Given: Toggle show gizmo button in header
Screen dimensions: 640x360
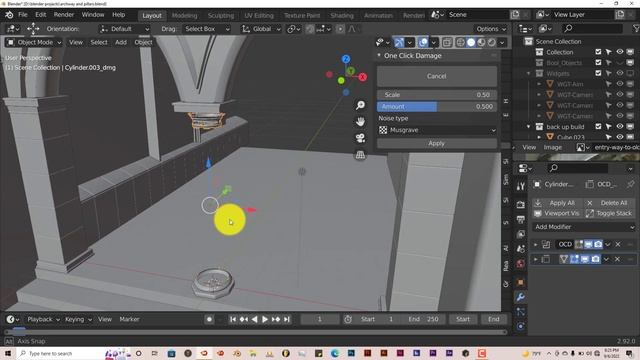Looking at the screenshot, I should (x=399, y=42).
